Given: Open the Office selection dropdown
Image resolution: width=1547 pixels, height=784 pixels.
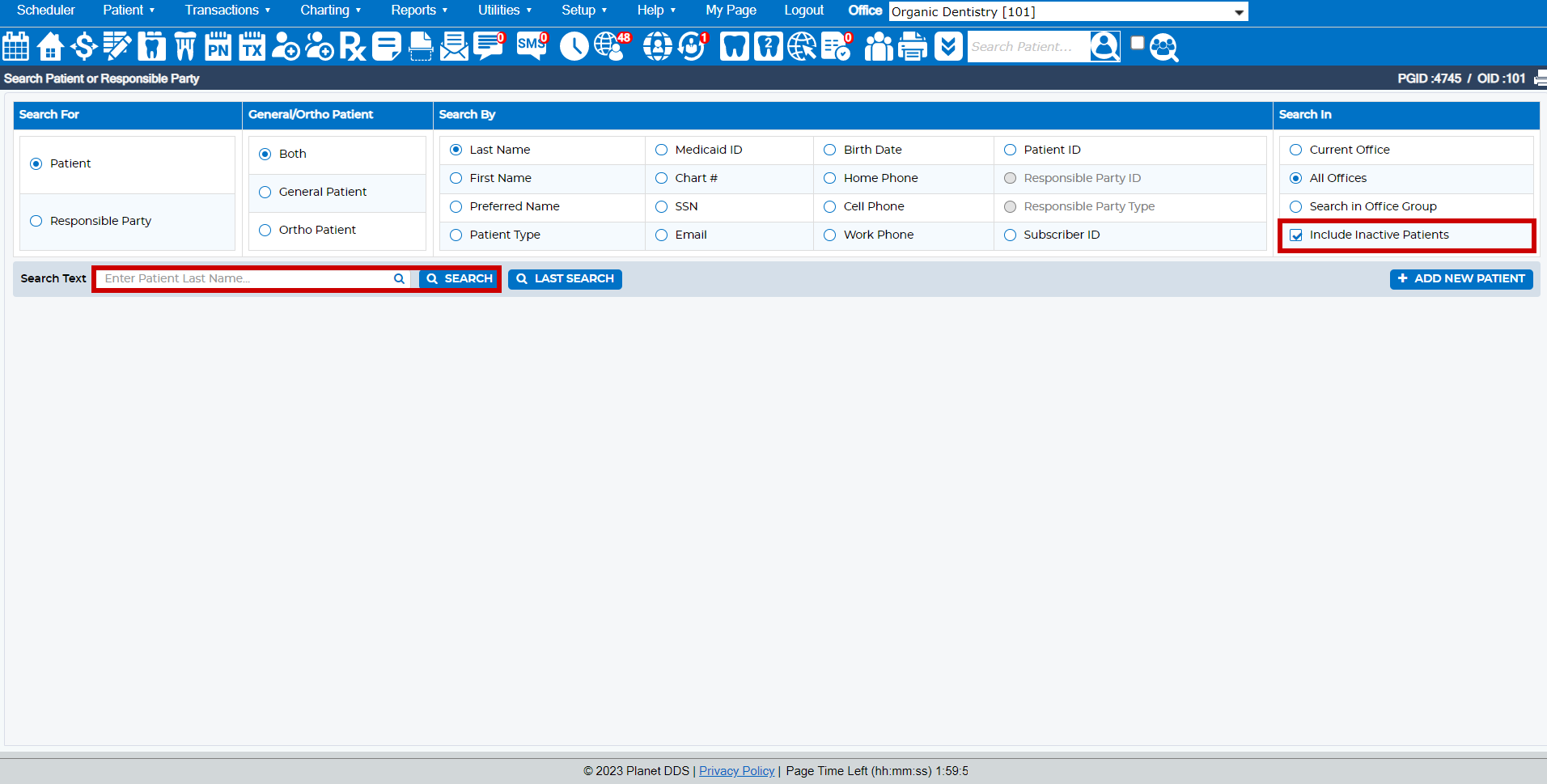Looking at the screenshot, I should point(1068,11).
